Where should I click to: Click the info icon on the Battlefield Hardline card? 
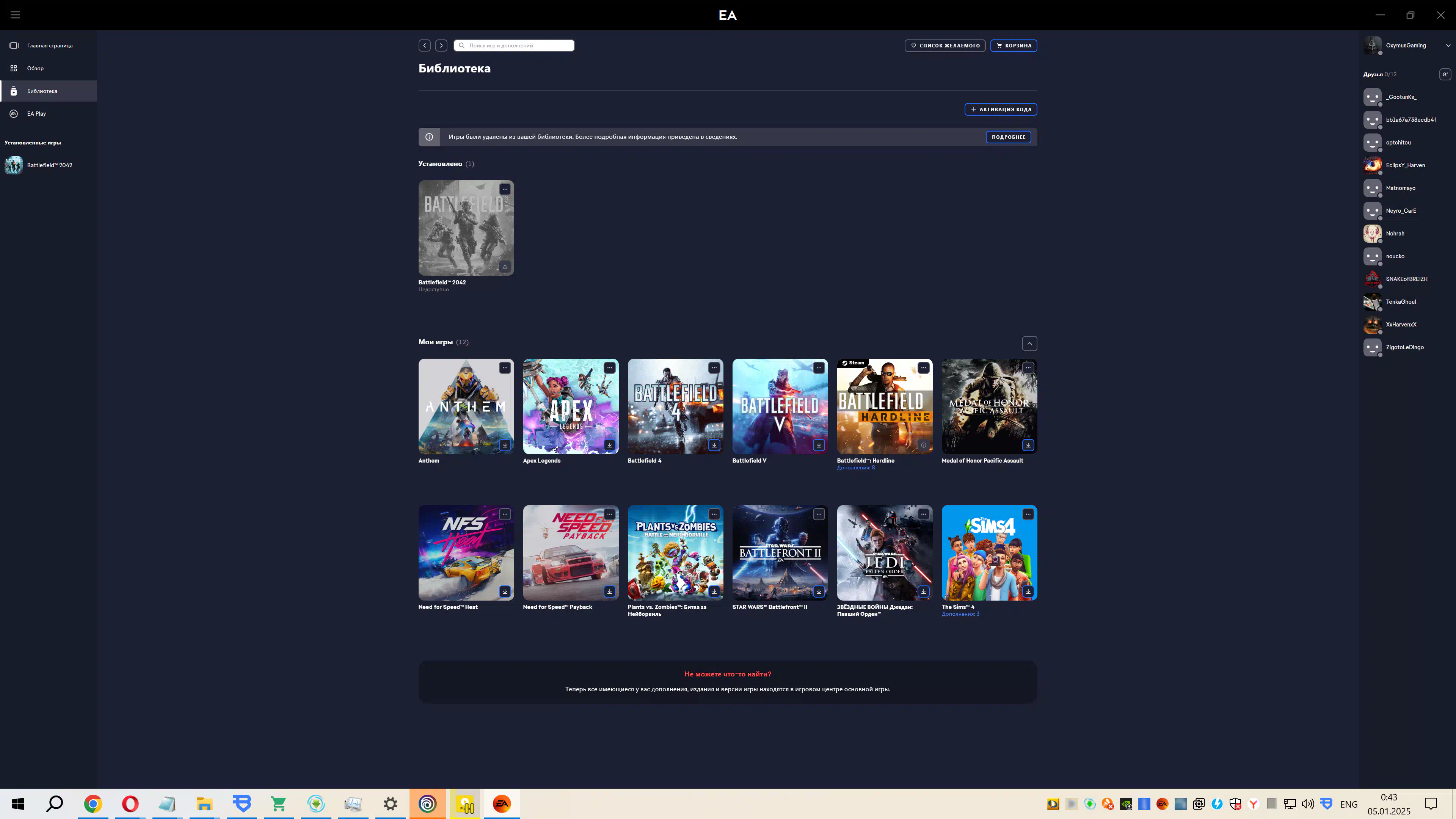pos(924,445)
